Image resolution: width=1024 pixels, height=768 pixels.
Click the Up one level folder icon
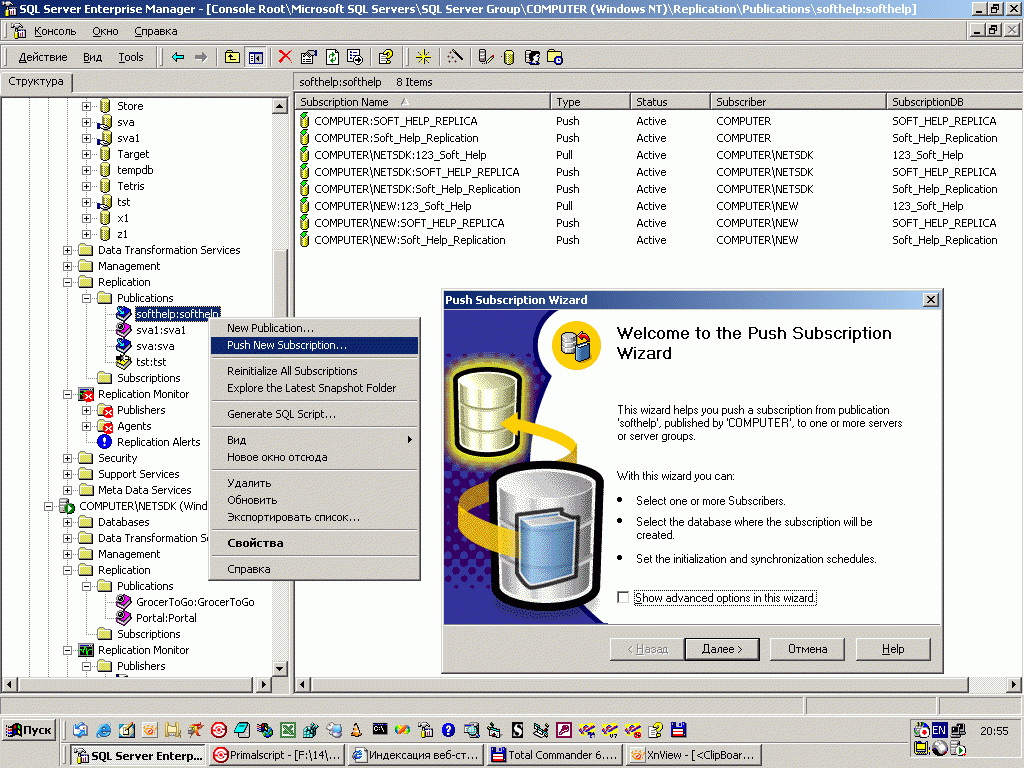click(232, 57)
